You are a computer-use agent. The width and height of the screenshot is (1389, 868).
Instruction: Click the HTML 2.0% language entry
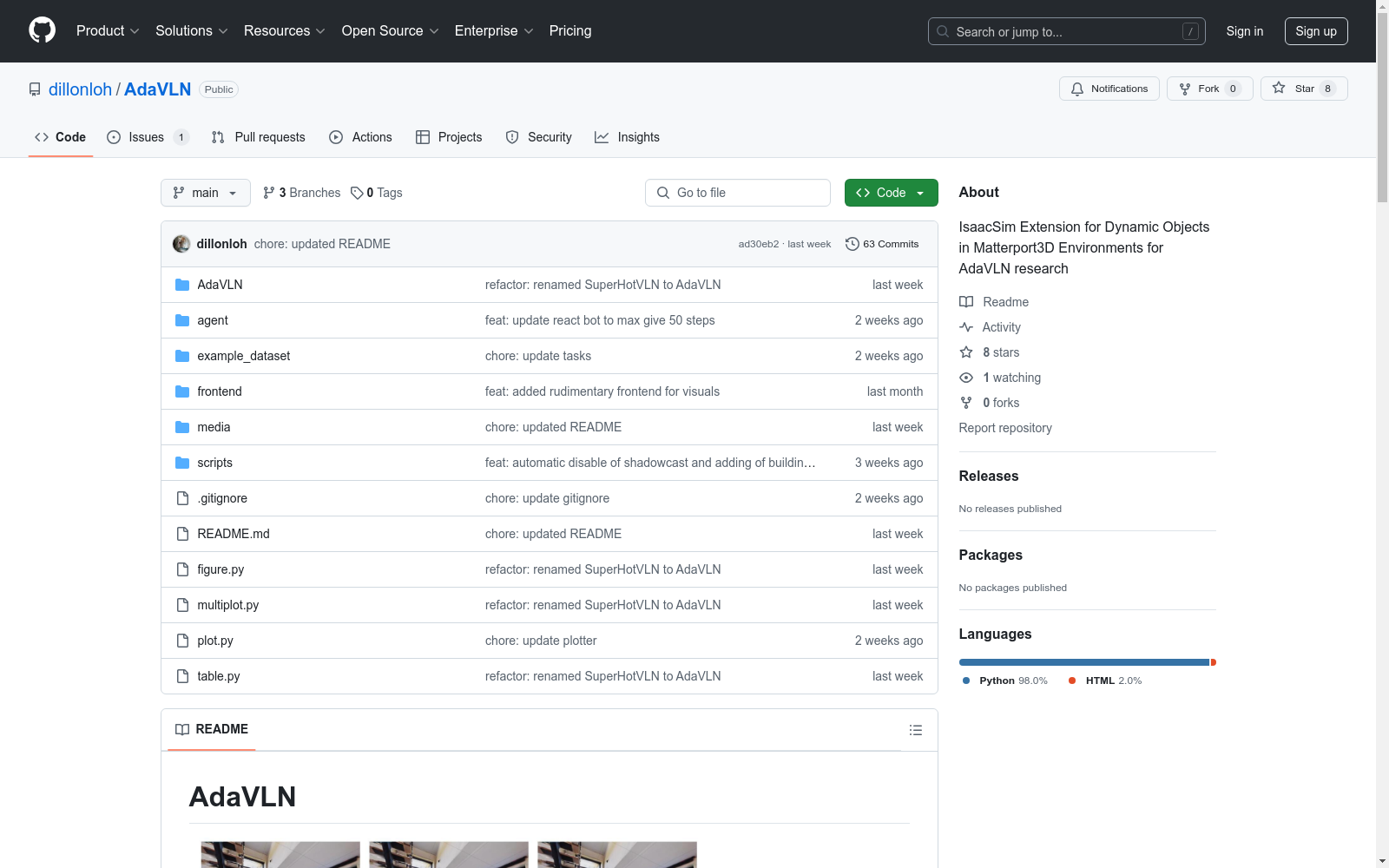pos(1105,681)
